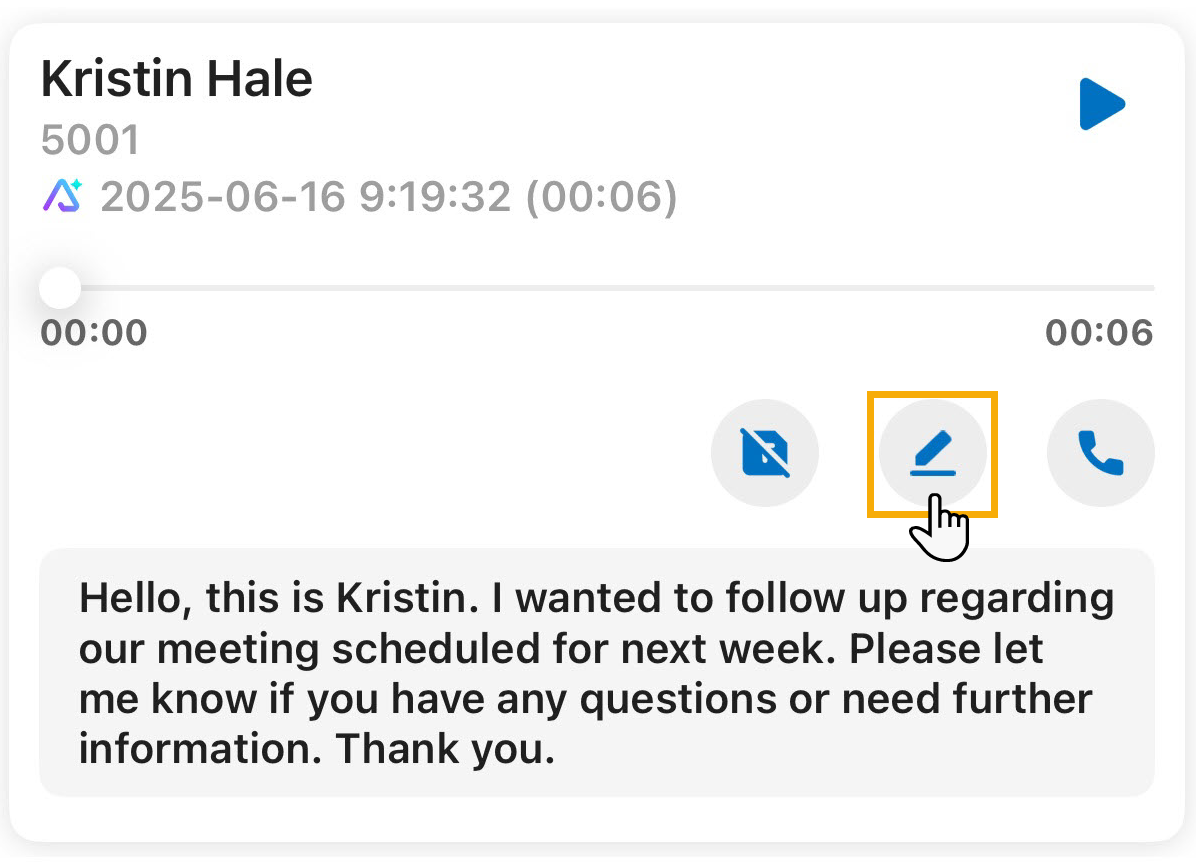Click the caller name Kristin Hale

[x=177, y=79]
